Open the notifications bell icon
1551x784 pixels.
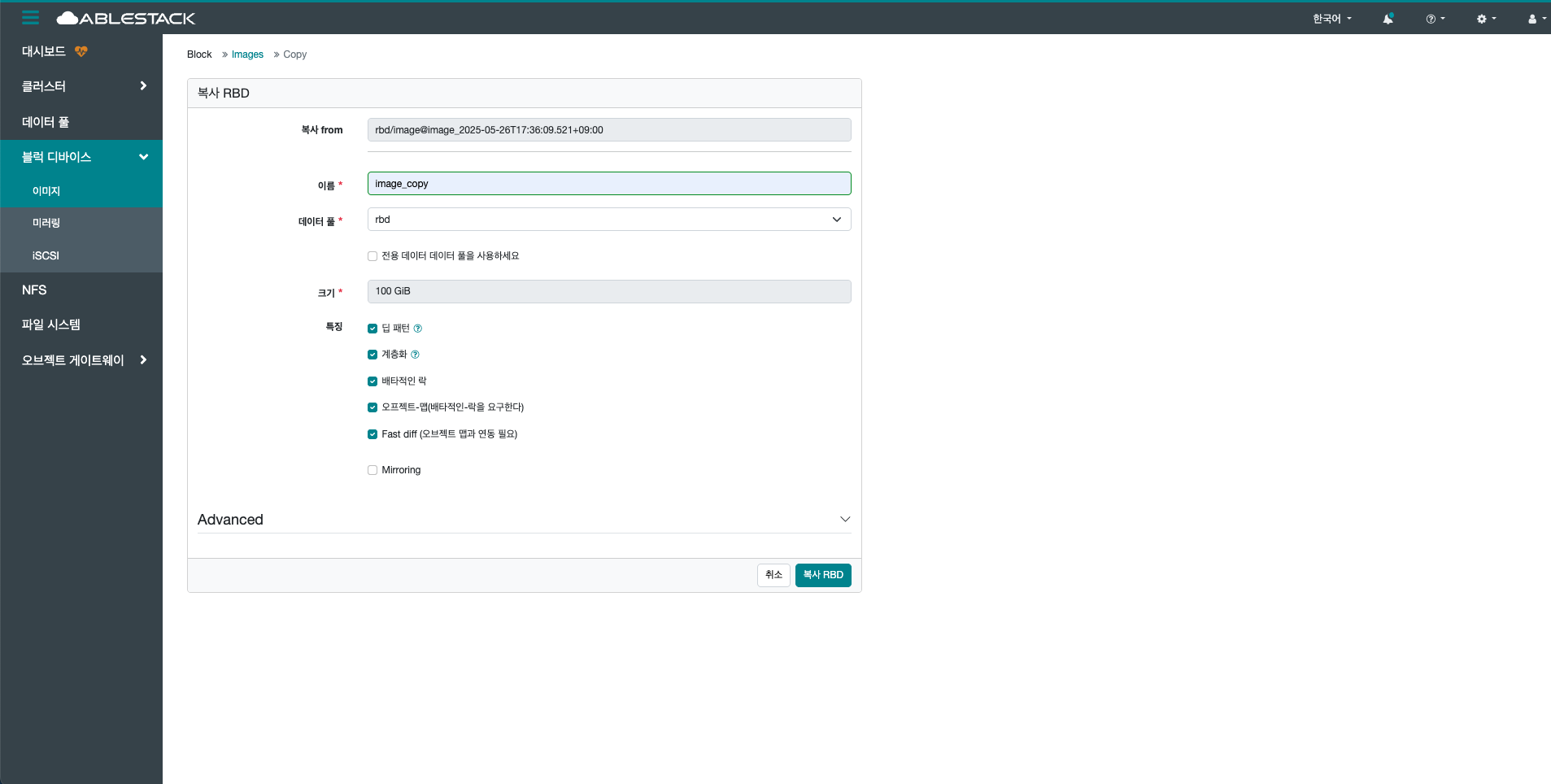coord(1388,19)
